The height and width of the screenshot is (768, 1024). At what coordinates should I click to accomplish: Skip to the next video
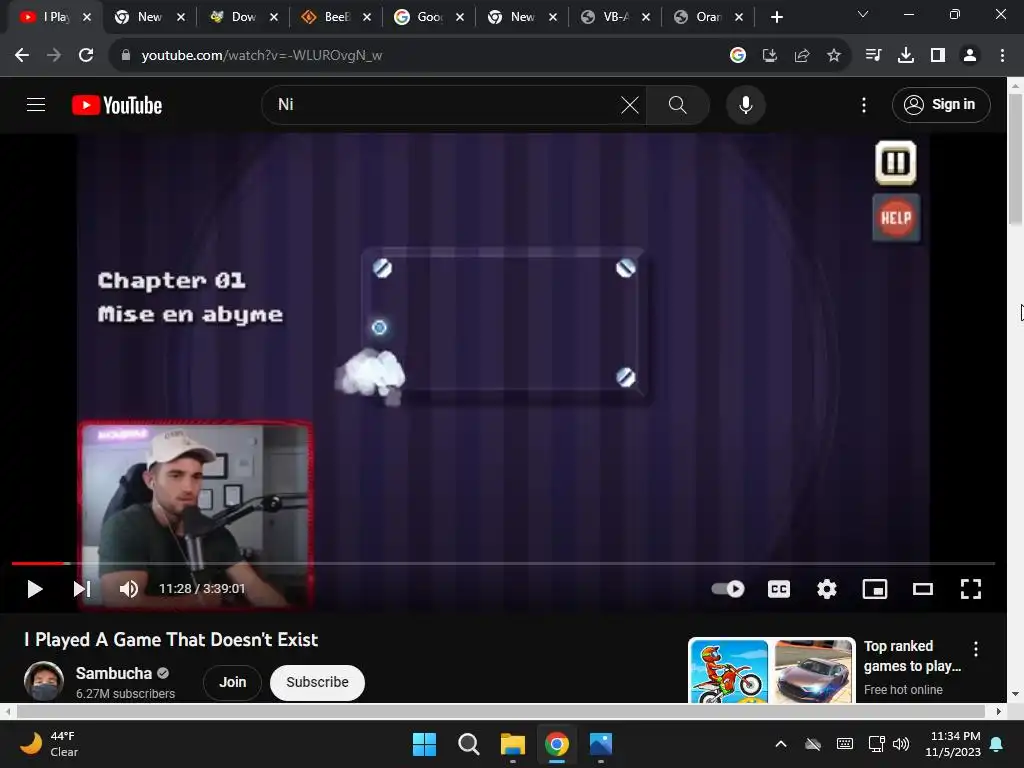point(82,589)
